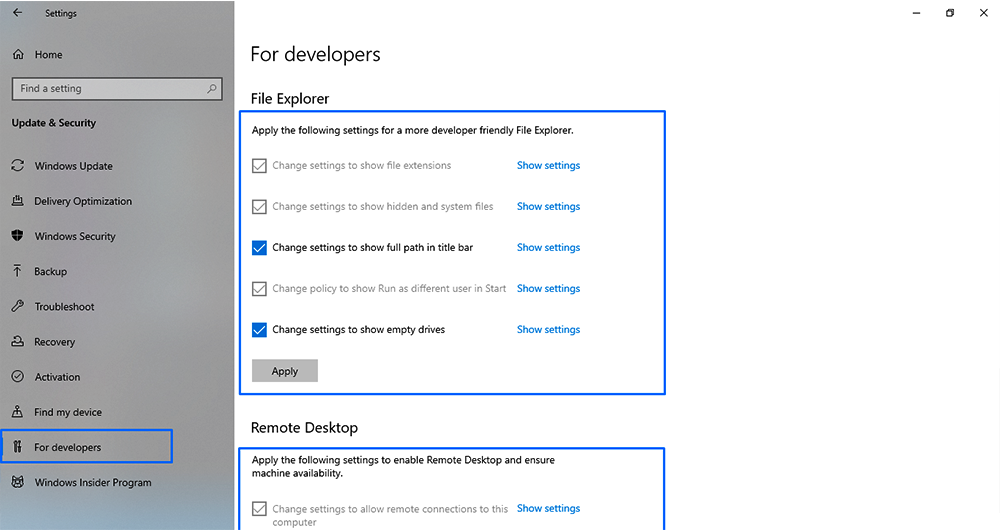Click the Recovery icon
The width and height of the screenshot is (1000, 530).
[18, 341]
